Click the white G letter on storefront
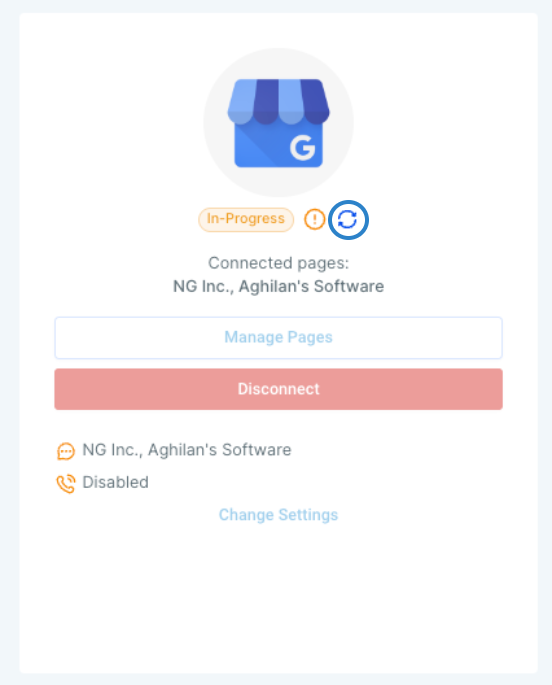Viewport: 552px width, 685px height. point(302,148)
